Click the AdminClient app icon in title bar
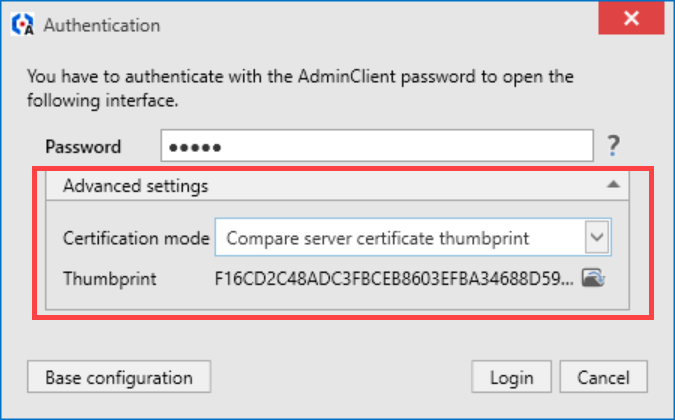This screenshot has width=675, height=420. click(x=22, y=25)
